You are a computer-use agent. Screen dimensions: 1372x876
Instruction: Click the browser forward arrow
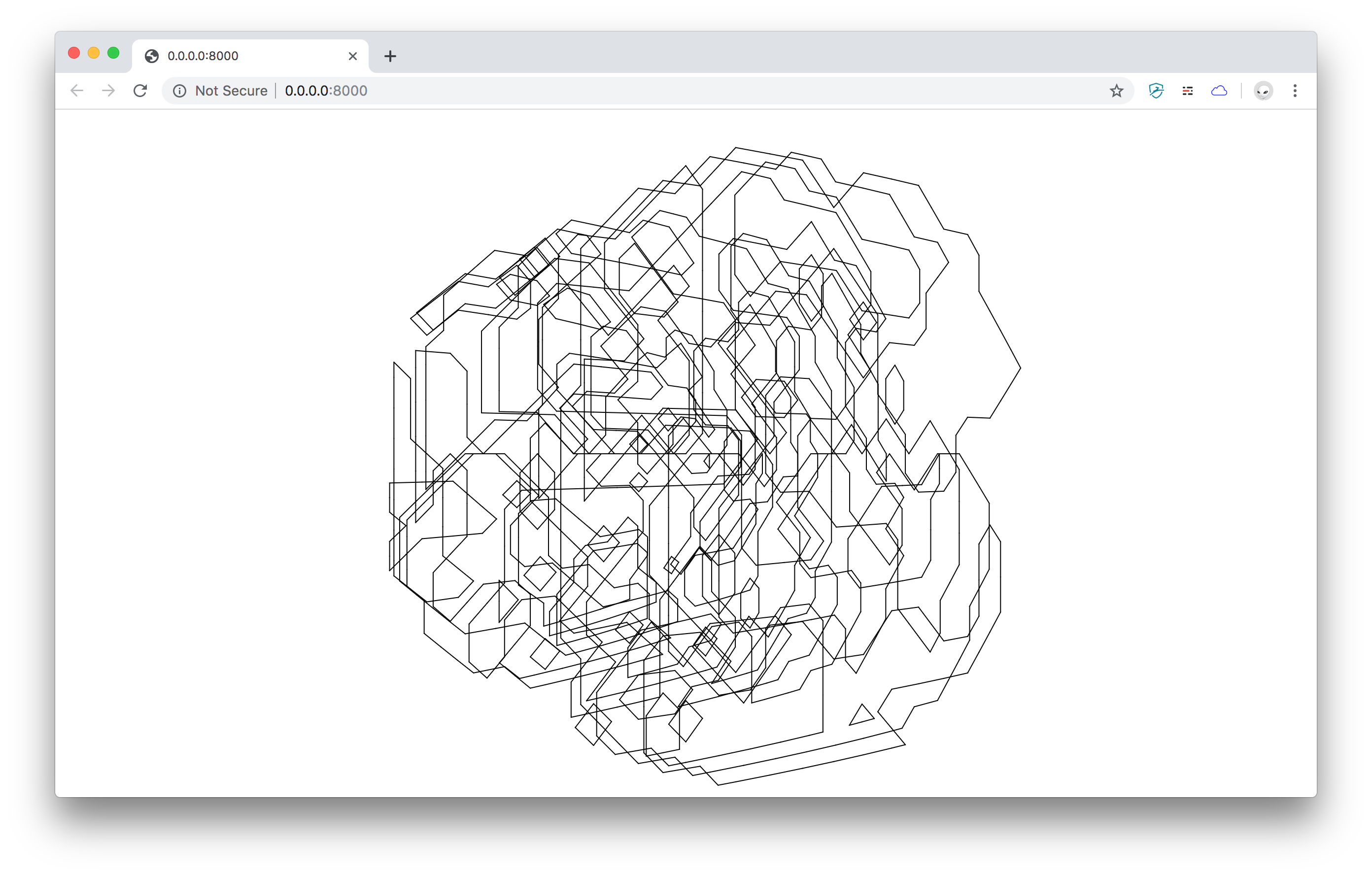[x=108, y=91]
